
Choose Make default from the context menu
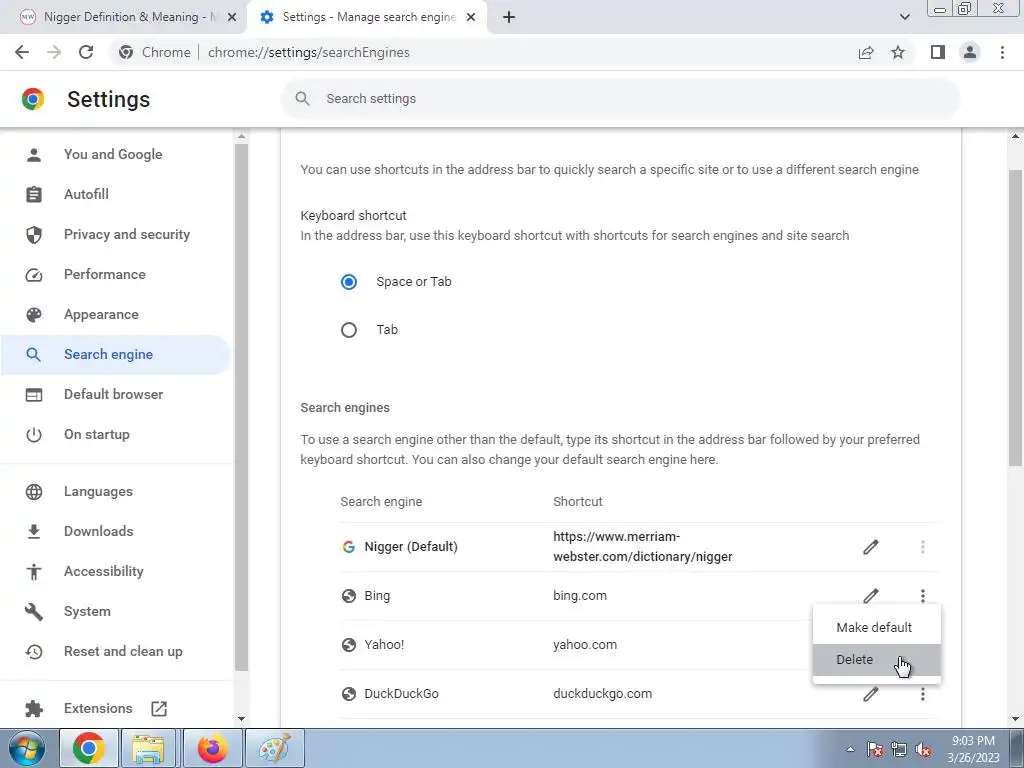point(876,627)
